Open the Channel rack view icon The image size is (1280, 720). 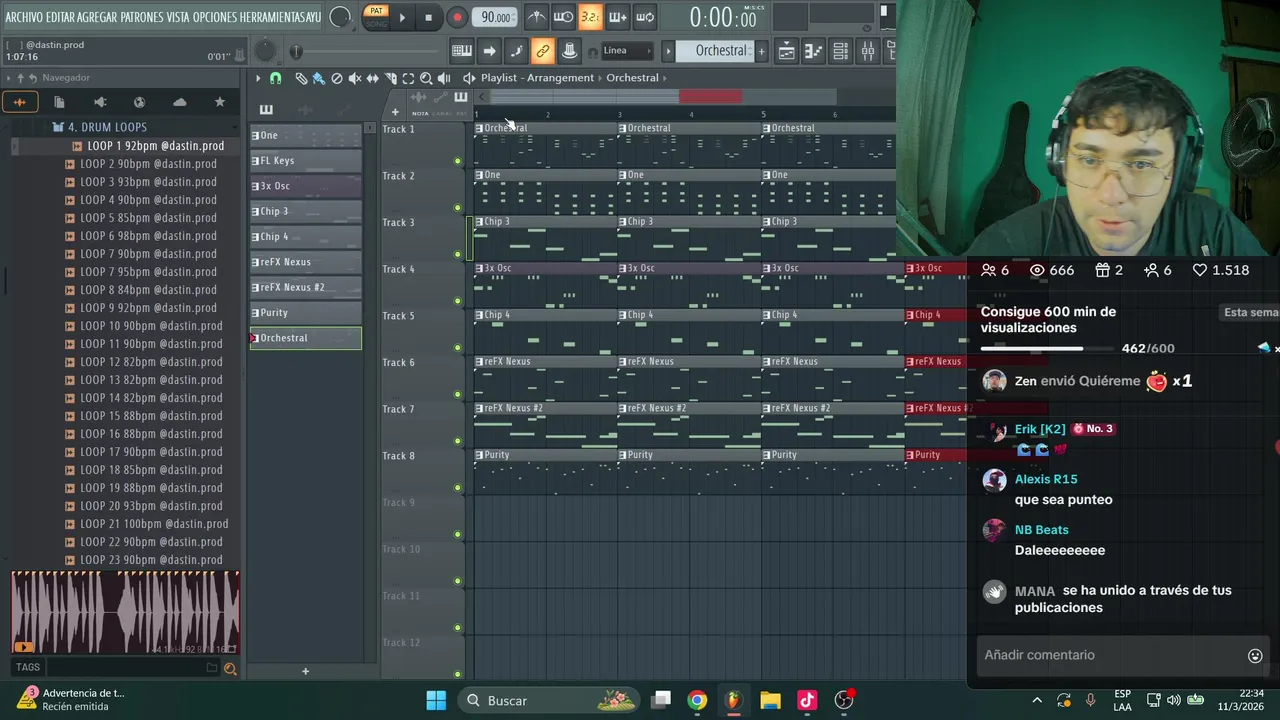[x=841, y=51]
